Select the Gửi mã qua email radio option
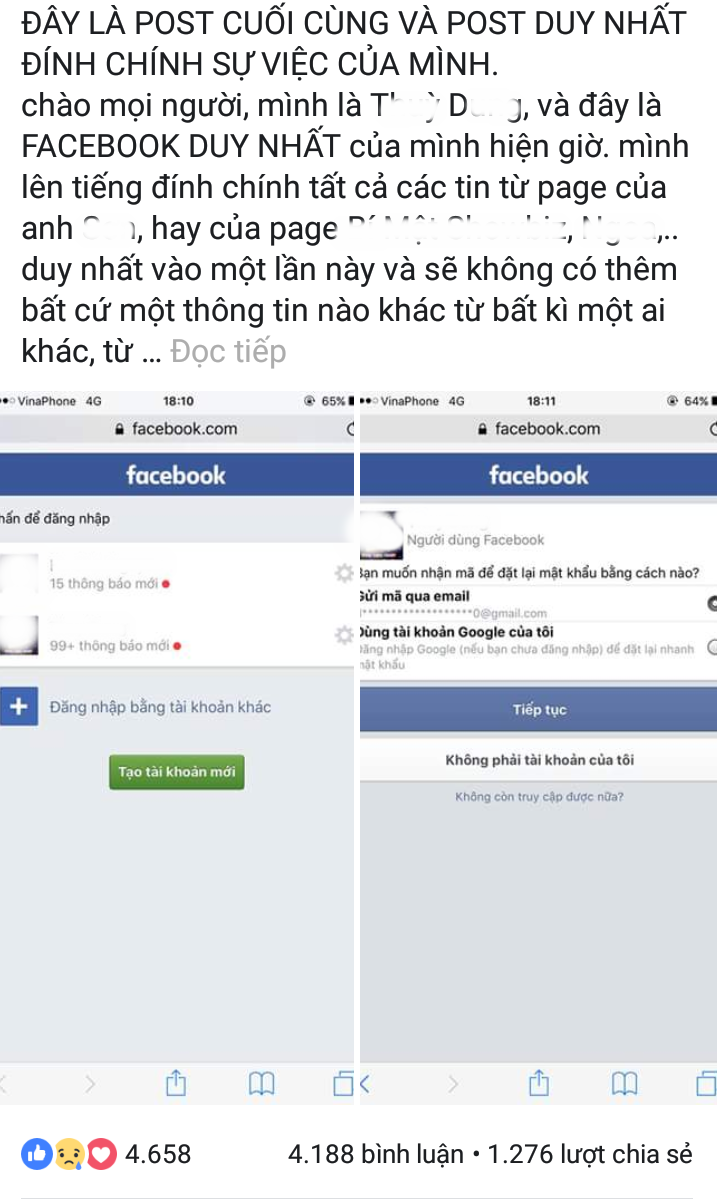This screenshot has width=717, height=1199. point(712,603)
